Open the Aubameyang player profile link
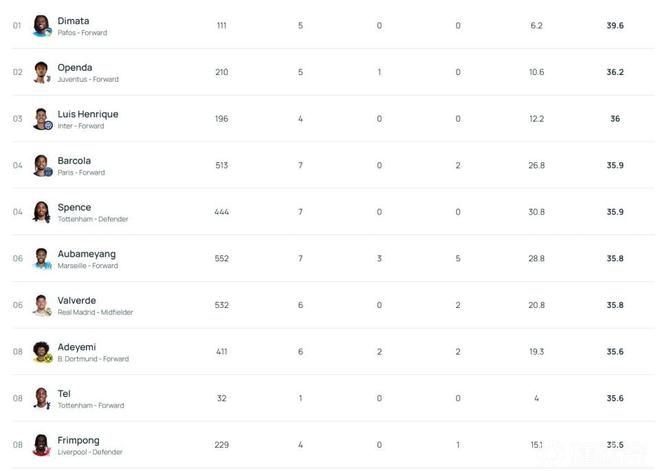 86,254
